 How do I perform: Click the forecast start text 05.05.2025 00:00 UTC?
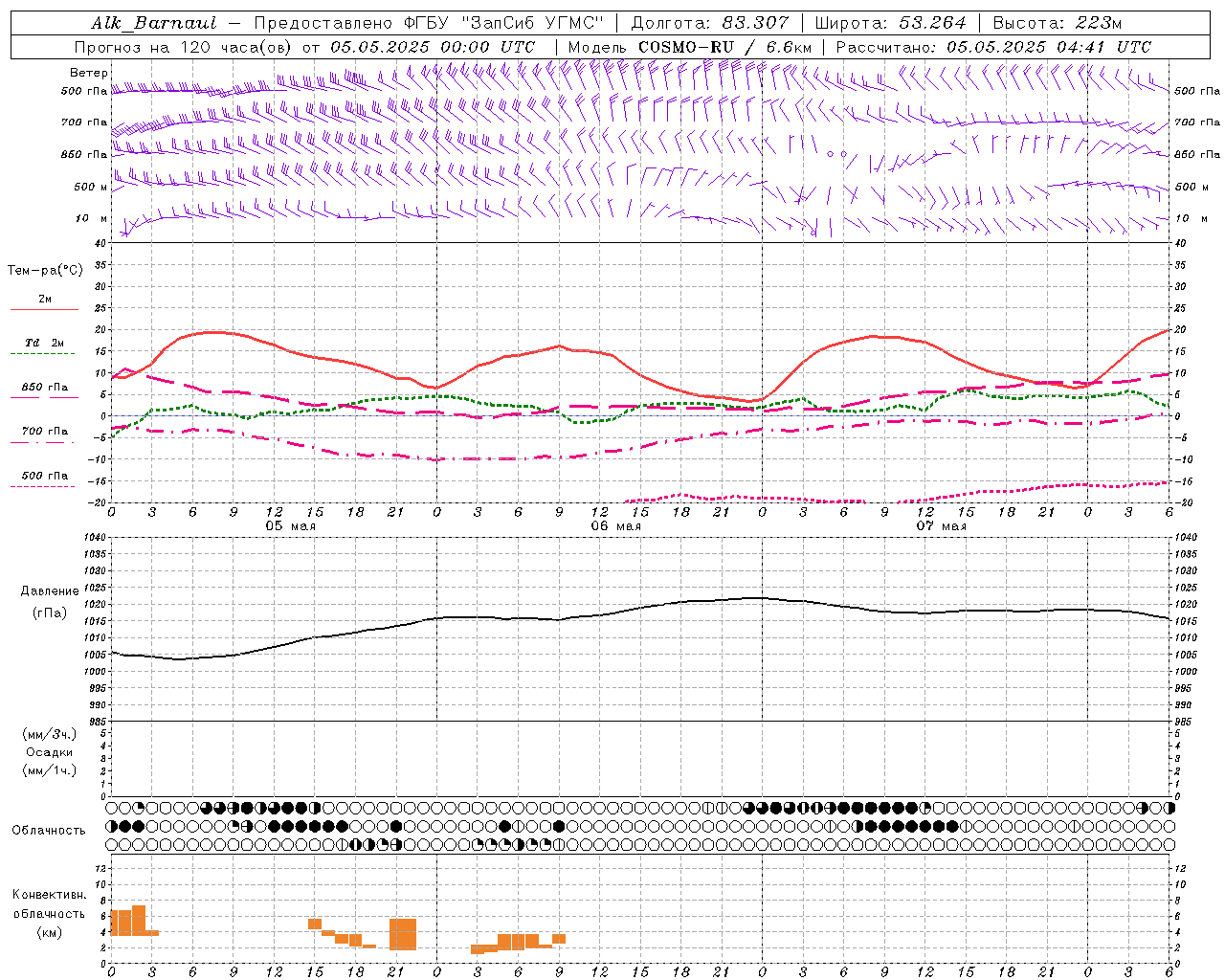tap(433, 47)
